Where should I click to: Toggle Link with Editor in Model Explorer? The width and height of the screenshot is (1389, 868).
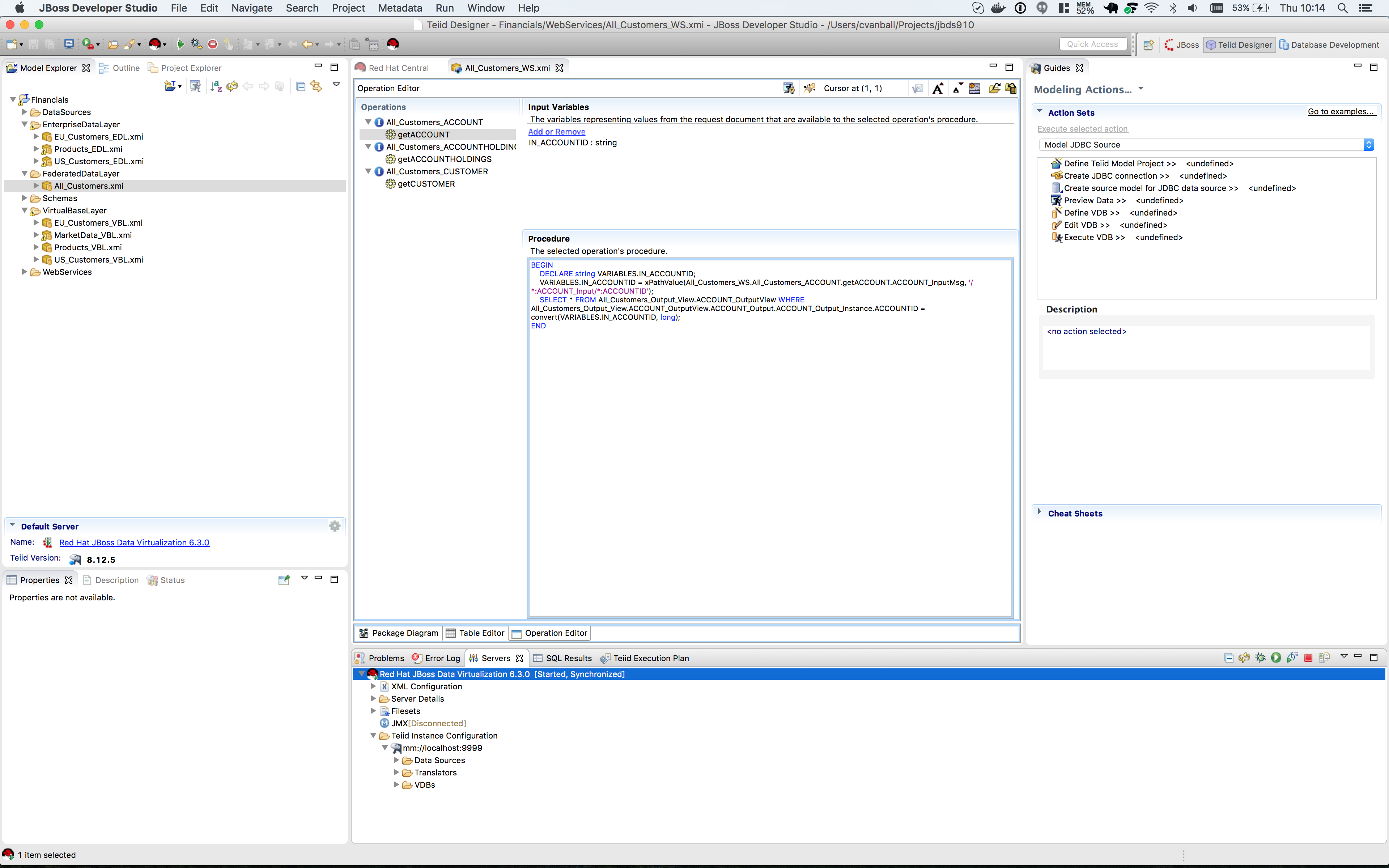pyautogui.click(x=316, y=86)
